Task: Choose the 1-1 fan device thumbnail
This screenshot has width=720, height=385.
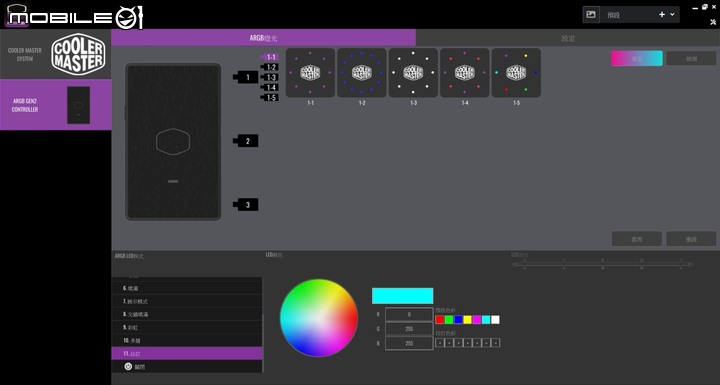Action: pos(310,73)
